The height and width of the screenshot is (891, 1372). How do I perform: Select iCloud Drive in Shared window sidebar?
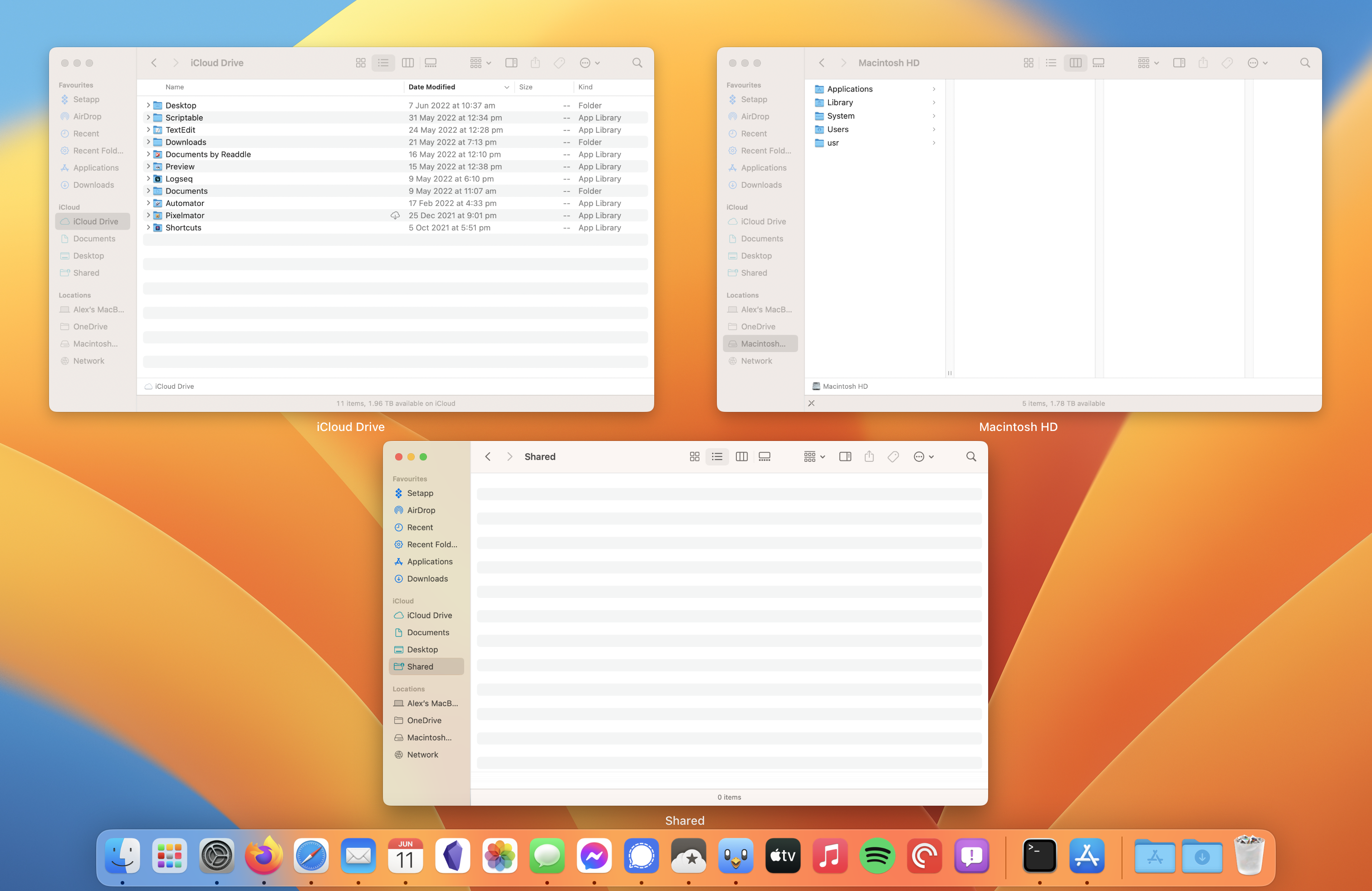(429, 615)
